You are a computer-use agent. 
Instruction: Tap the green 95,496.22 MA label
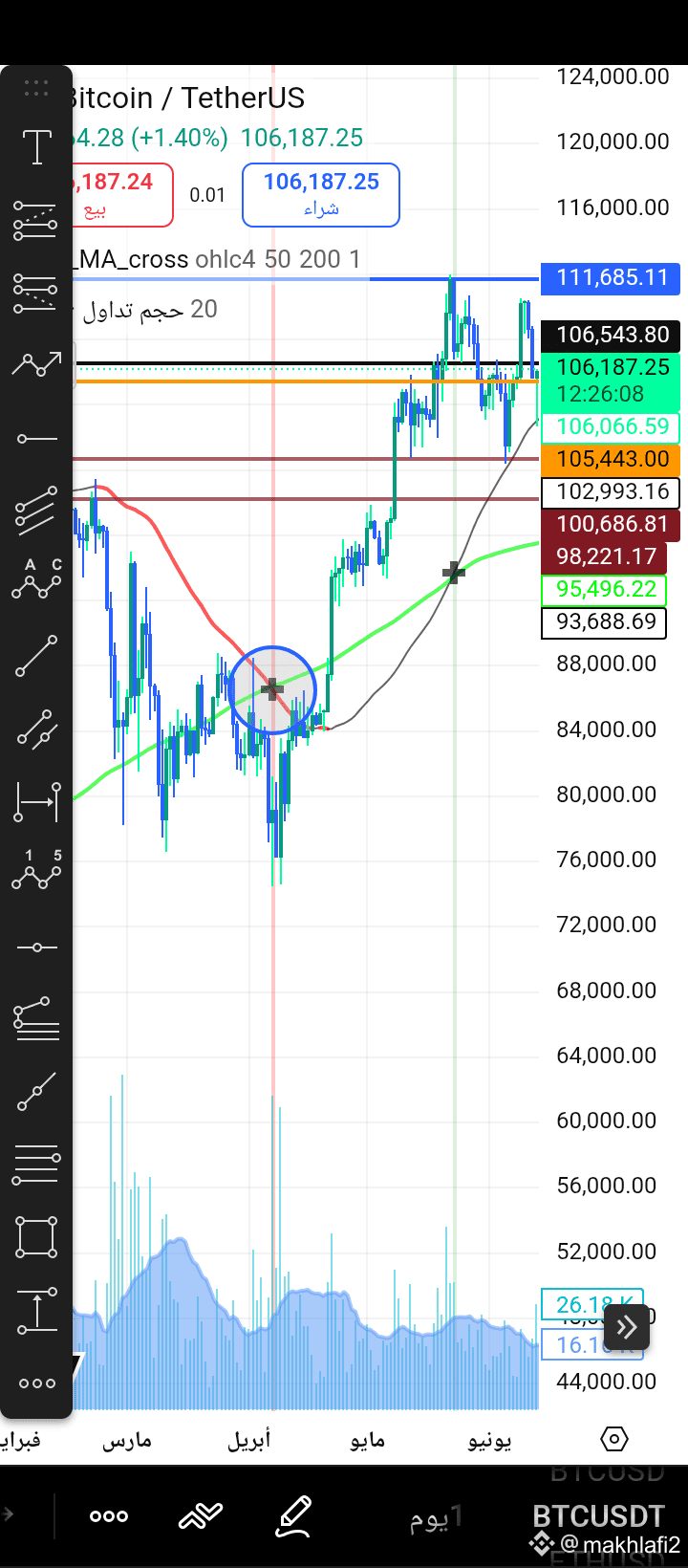point(606,589)
